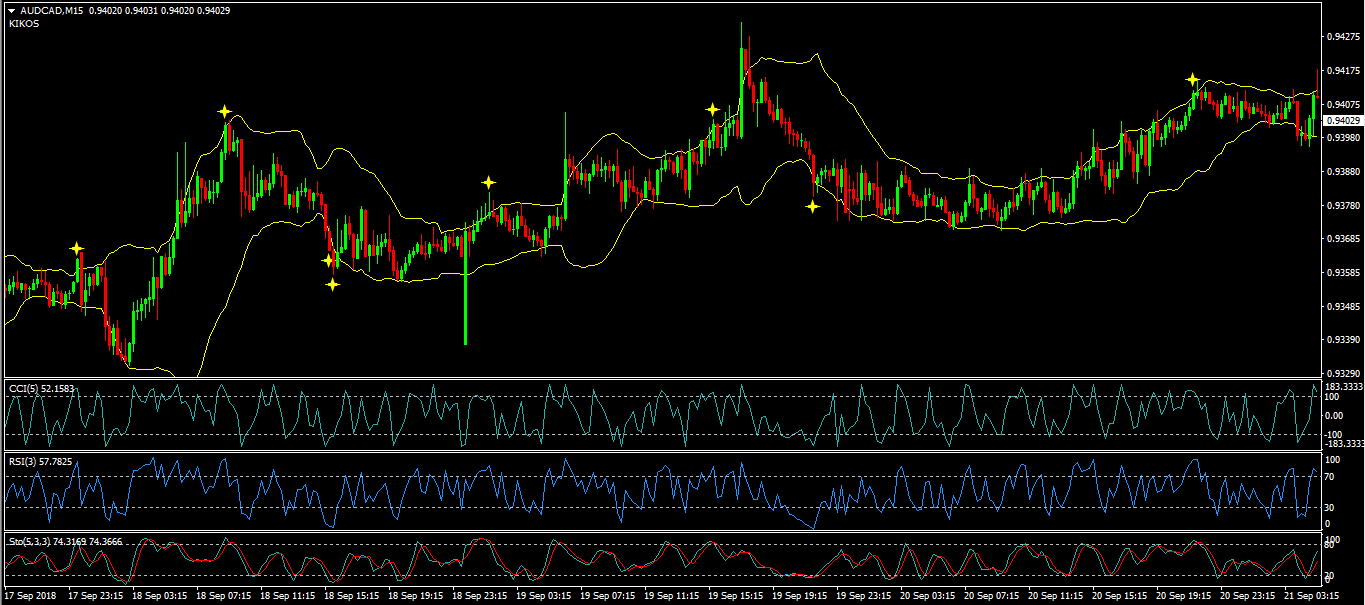Expand the triangle dropdown beside AUDCAD,M15
This screenshot has height=605, width=1365.
point(11,10)
